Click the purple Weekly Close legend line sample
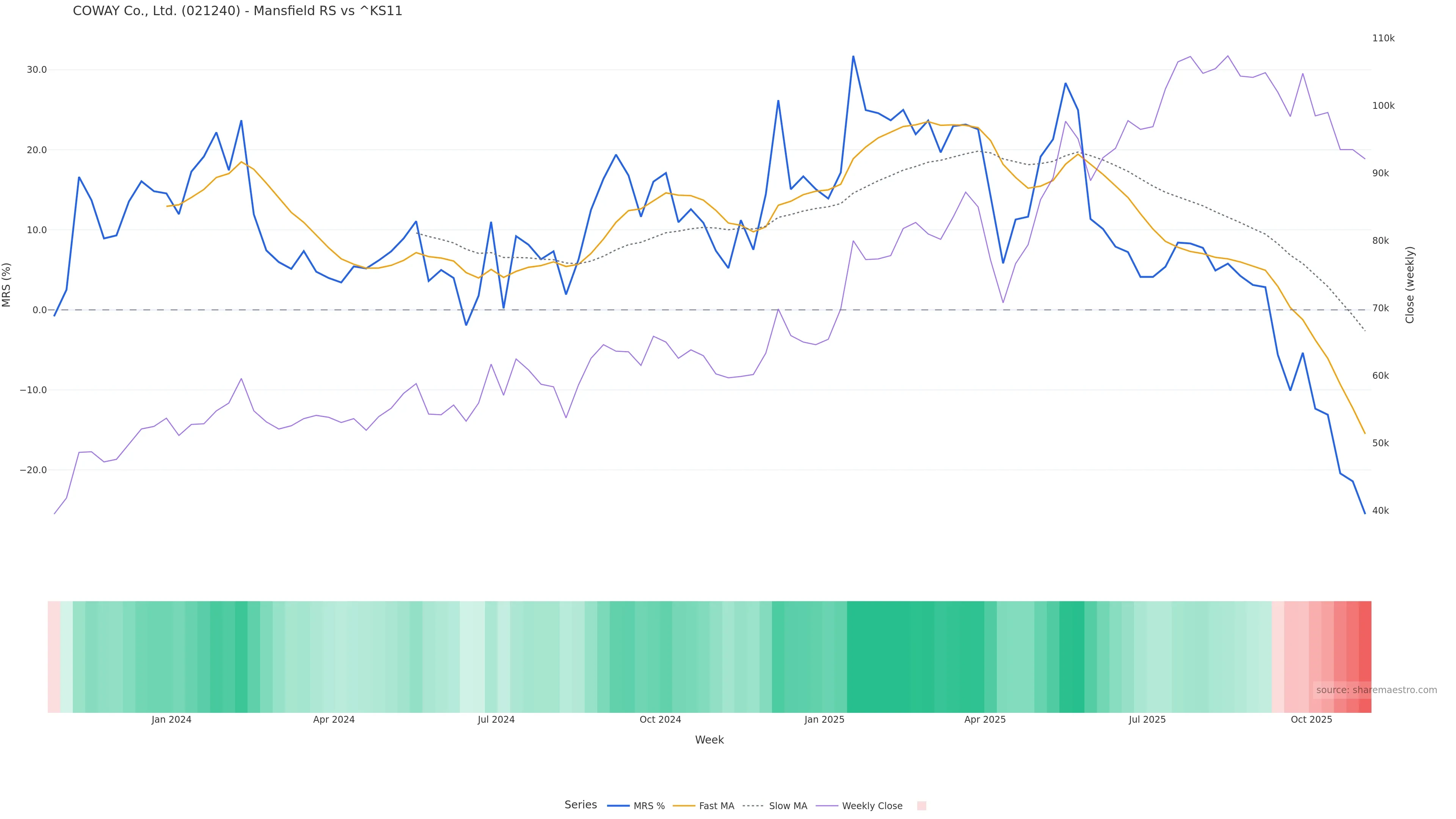This screenshot has height=819, width=1456. point(827,806)
